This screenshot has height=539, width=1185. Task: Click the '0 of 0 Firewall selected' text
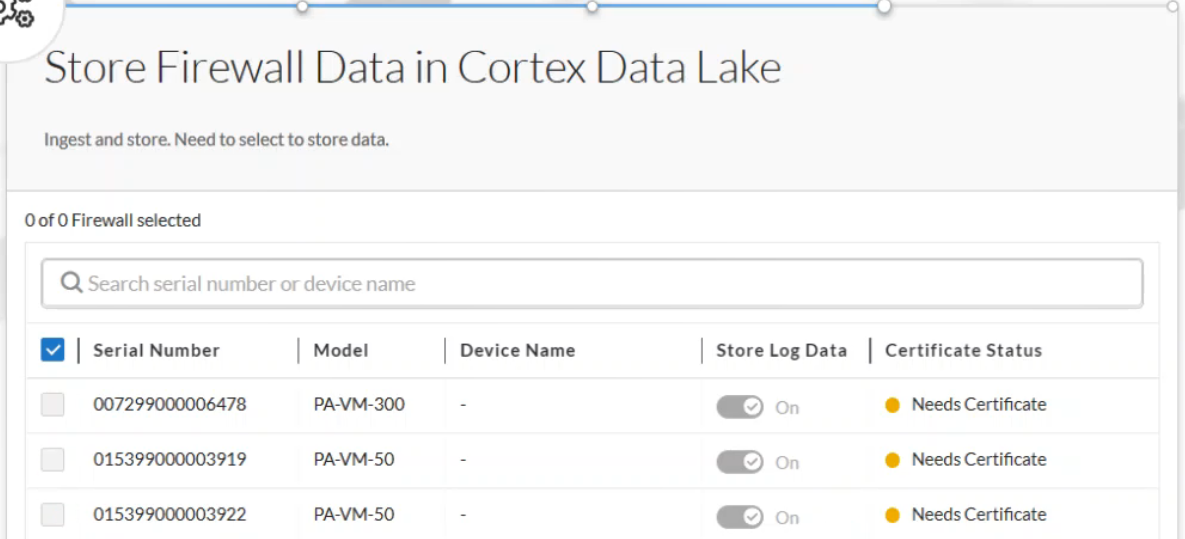pos(113,221)
